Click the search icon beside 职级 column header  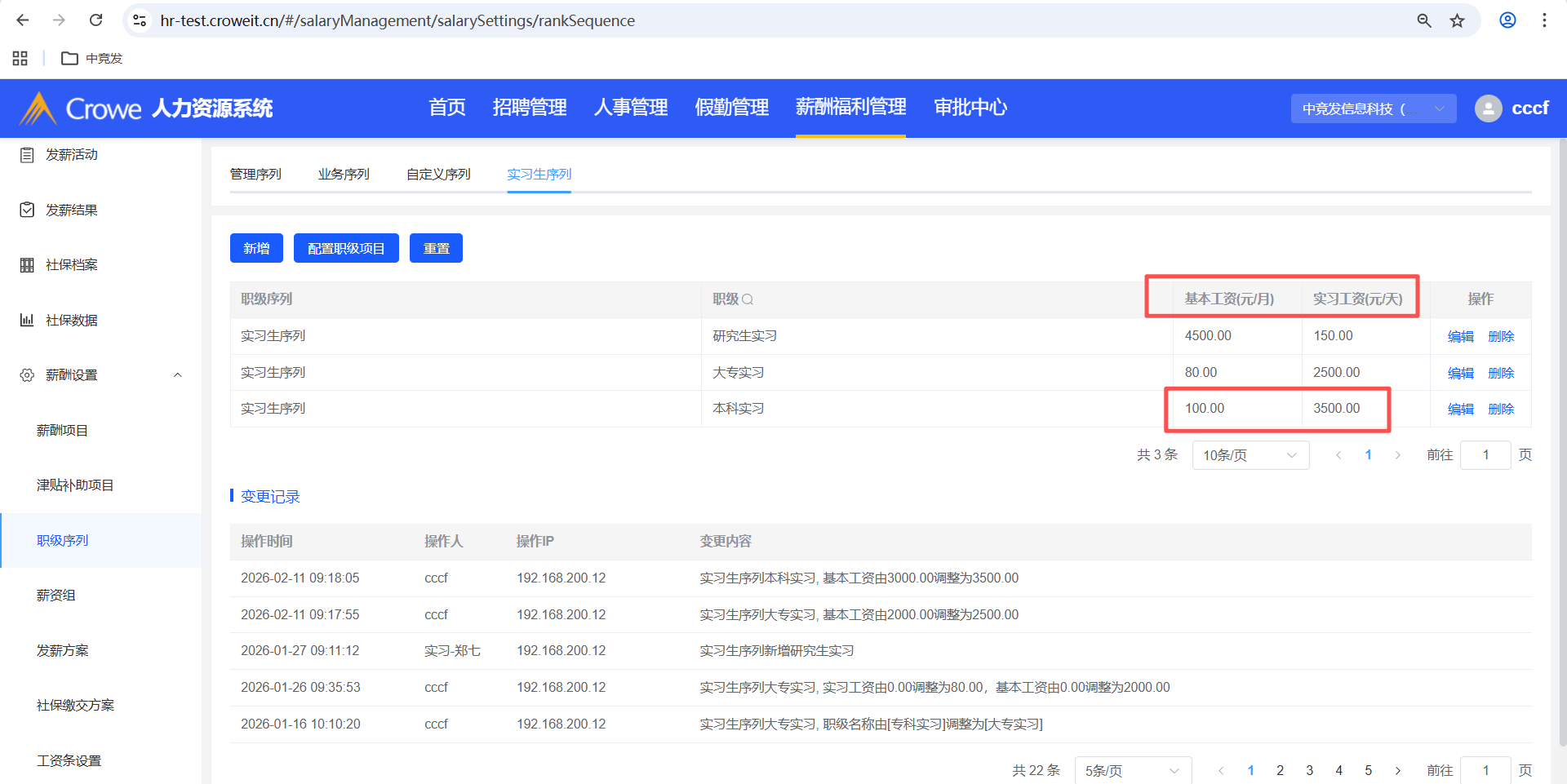tap(748, 299)
